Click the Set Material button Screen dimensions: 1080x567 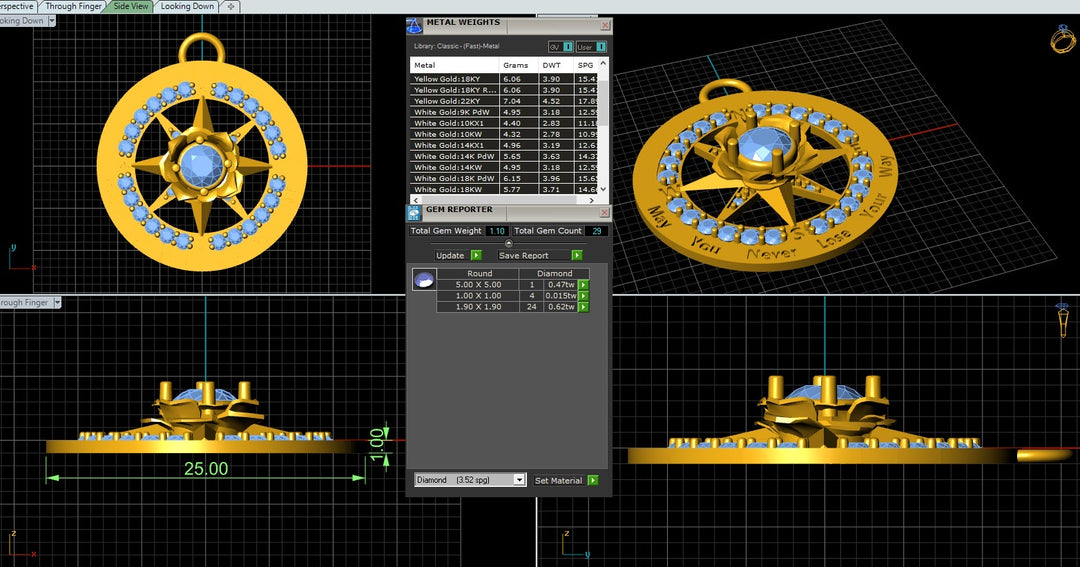(x=559, y=480)
